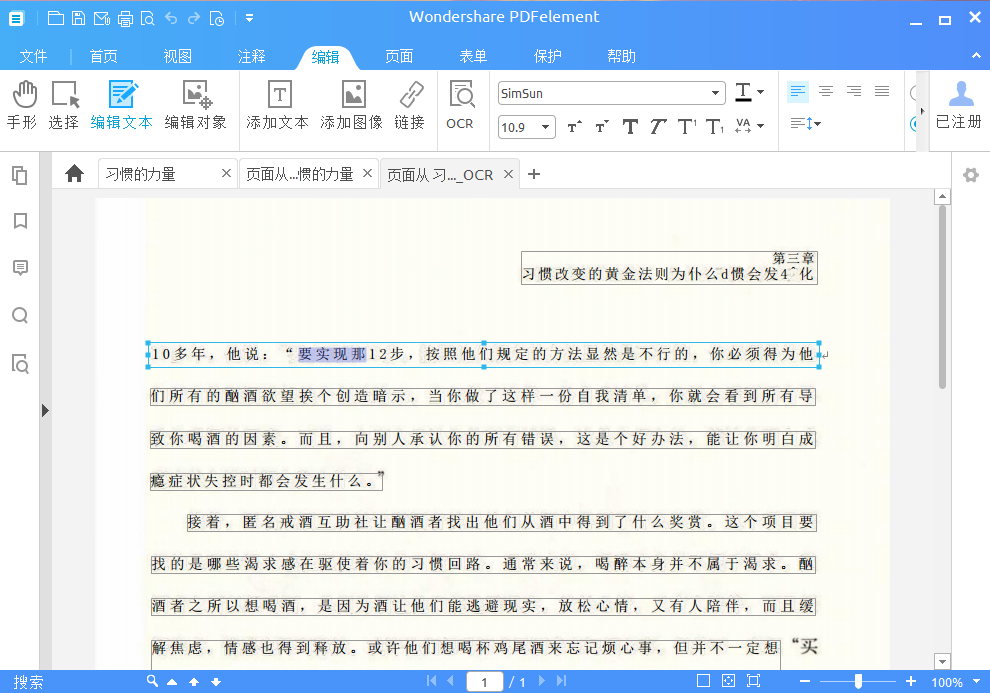Viewport: 990px width, 693px height.
Task: Zoom in with plus button
Action: point(910,681)
